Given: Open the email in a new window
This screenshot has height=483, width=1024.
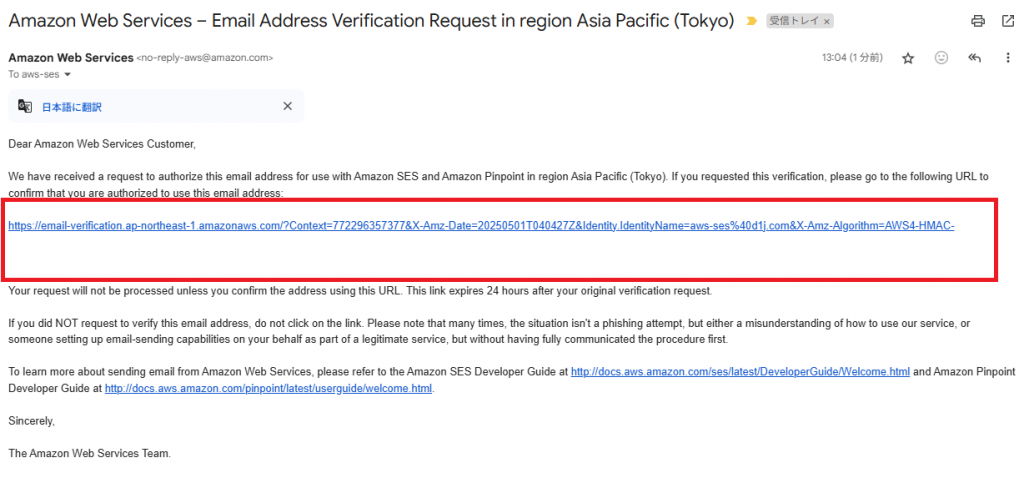Looking at the screenshot, I should point(1008,22).
